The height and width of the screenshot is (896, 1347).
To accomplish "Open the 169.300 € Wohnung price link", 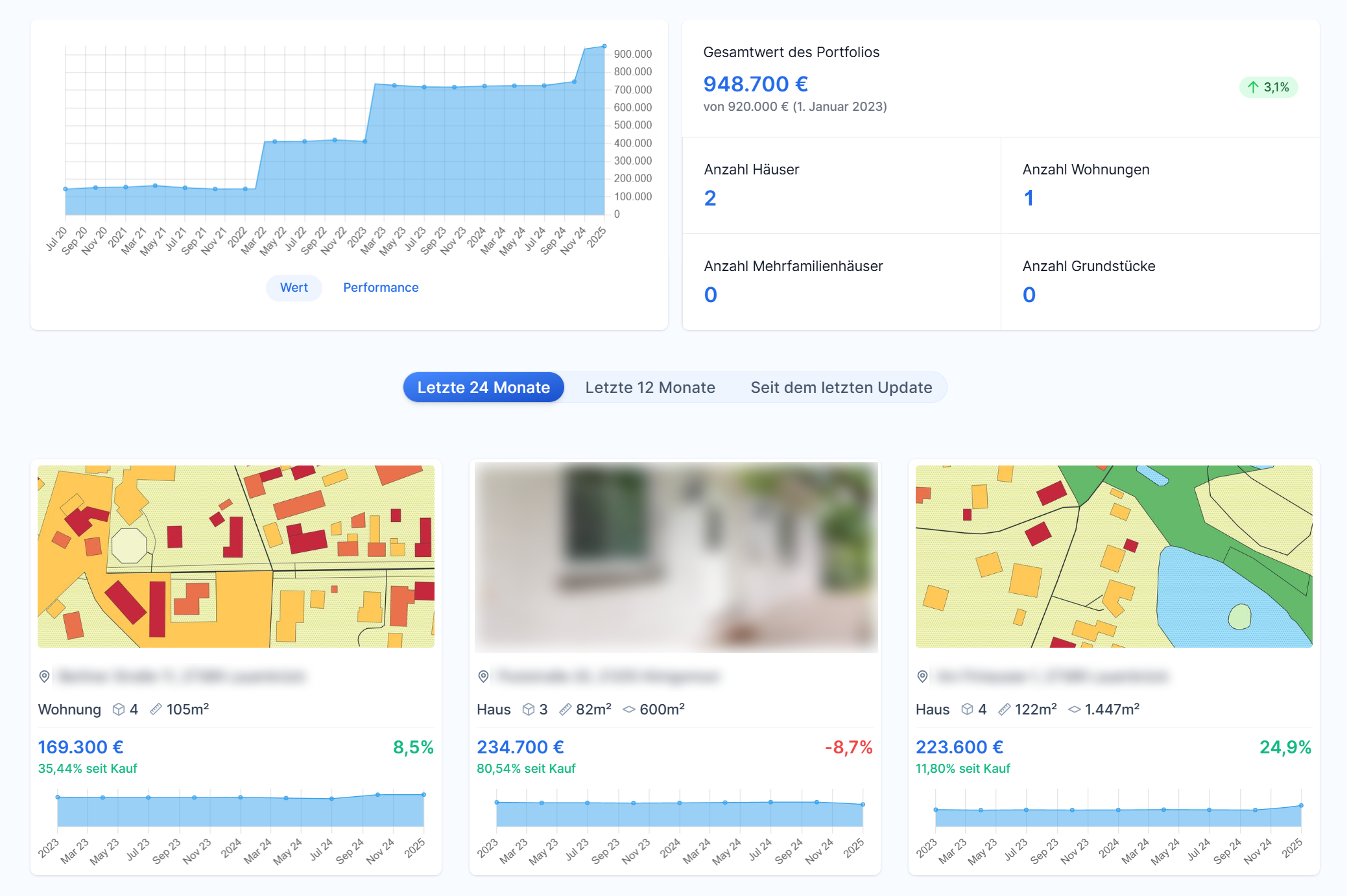I will (81, 747).
